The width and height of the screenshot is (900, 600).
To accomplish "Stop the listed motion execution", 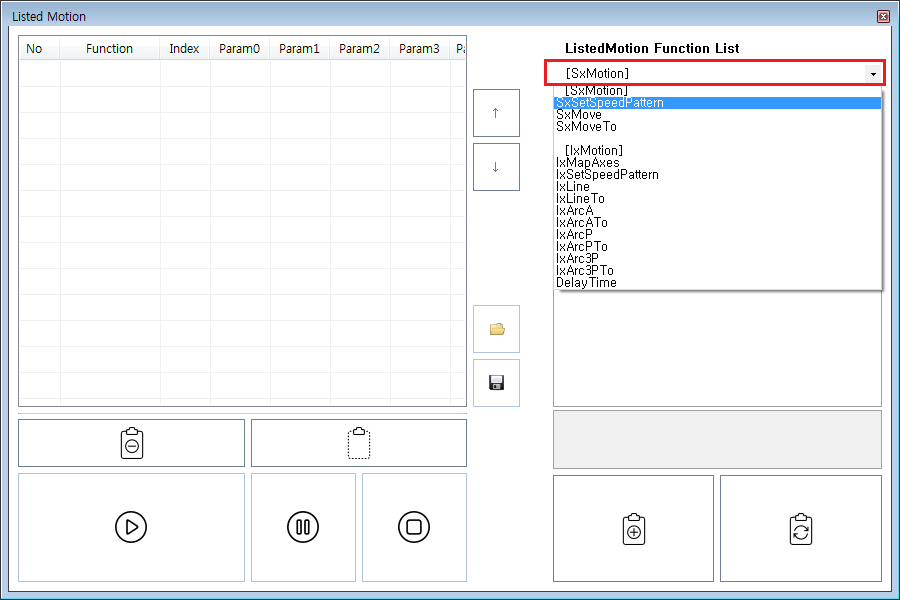I will coord(414,527).
